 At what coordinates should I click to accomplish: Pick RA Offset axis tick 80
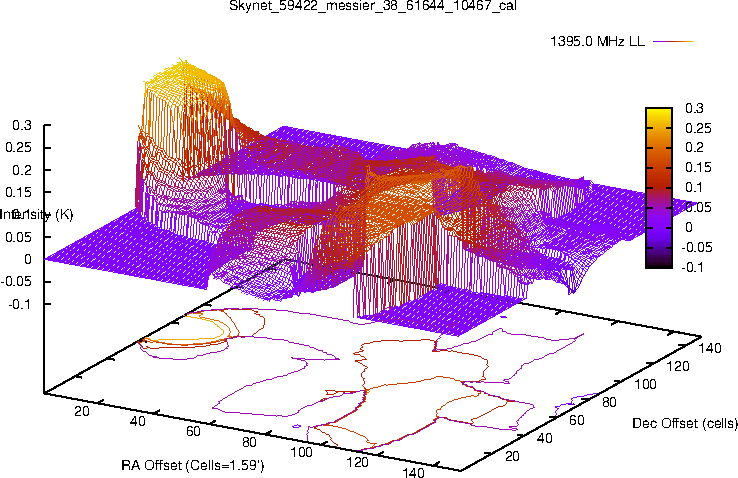(x=249, y=442)
